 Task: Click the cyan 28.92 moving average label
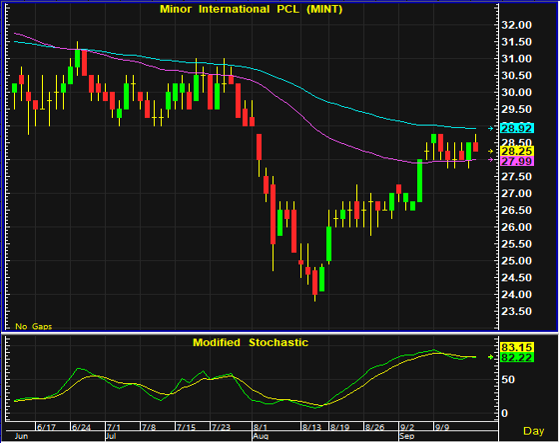coord(517,128)
